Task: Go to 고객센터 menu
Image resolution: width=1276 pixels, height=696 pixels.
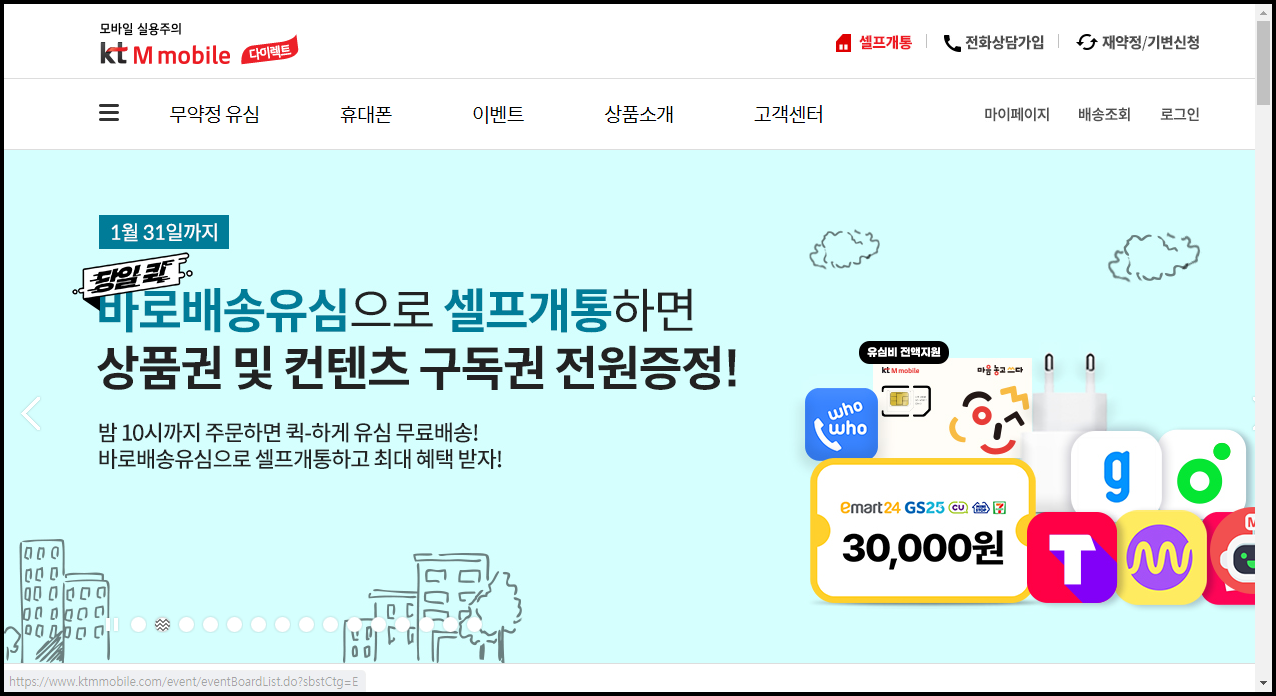Action: 788,114
